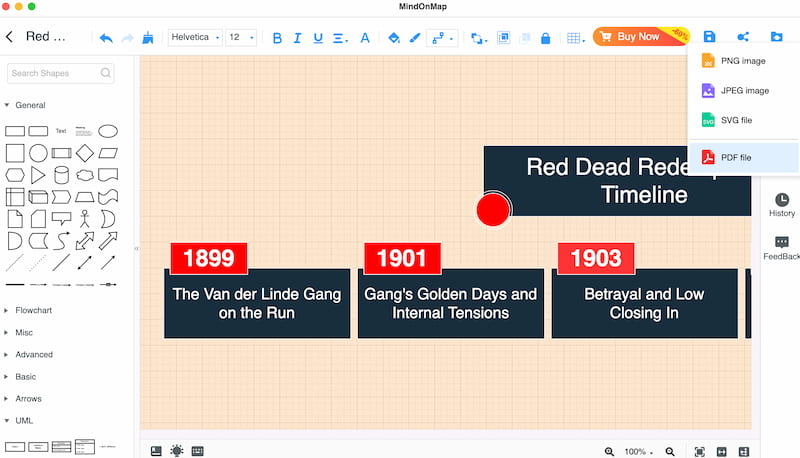This screenshot has height=458, width=800.
Task: Expand the Misc shapes section
Action: click(19, 333)
